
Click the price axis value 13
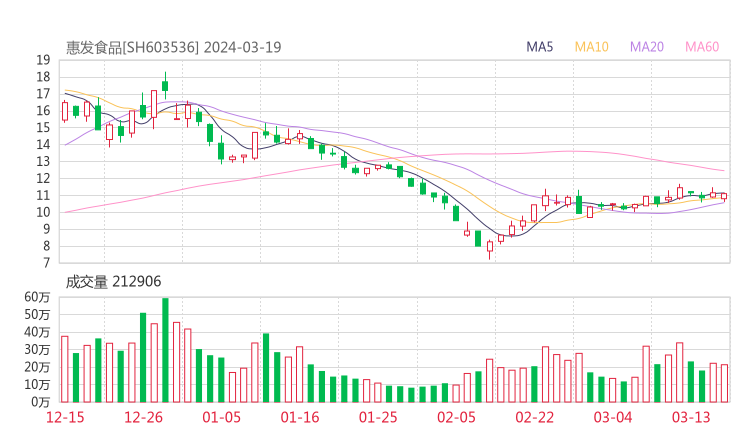[x=43, y=161]
